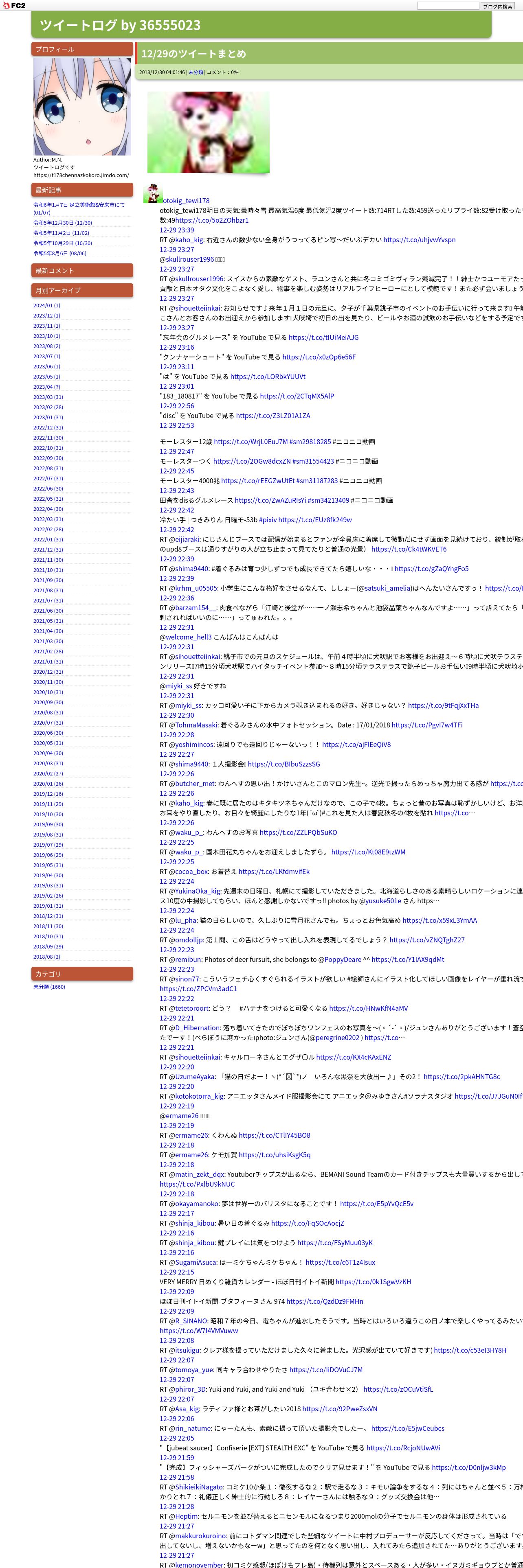The height and width of the screenshot is (1568, 523).
Task: Open the 2018/08 (2) monthly archive
Action: point(47,957)
